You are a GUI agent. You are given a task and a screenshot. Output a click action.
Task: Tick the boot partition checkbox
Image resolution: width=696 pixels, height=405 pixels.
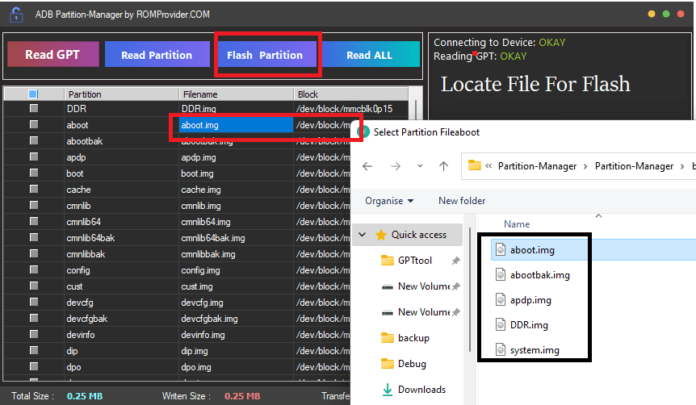[x=34, y=173]
